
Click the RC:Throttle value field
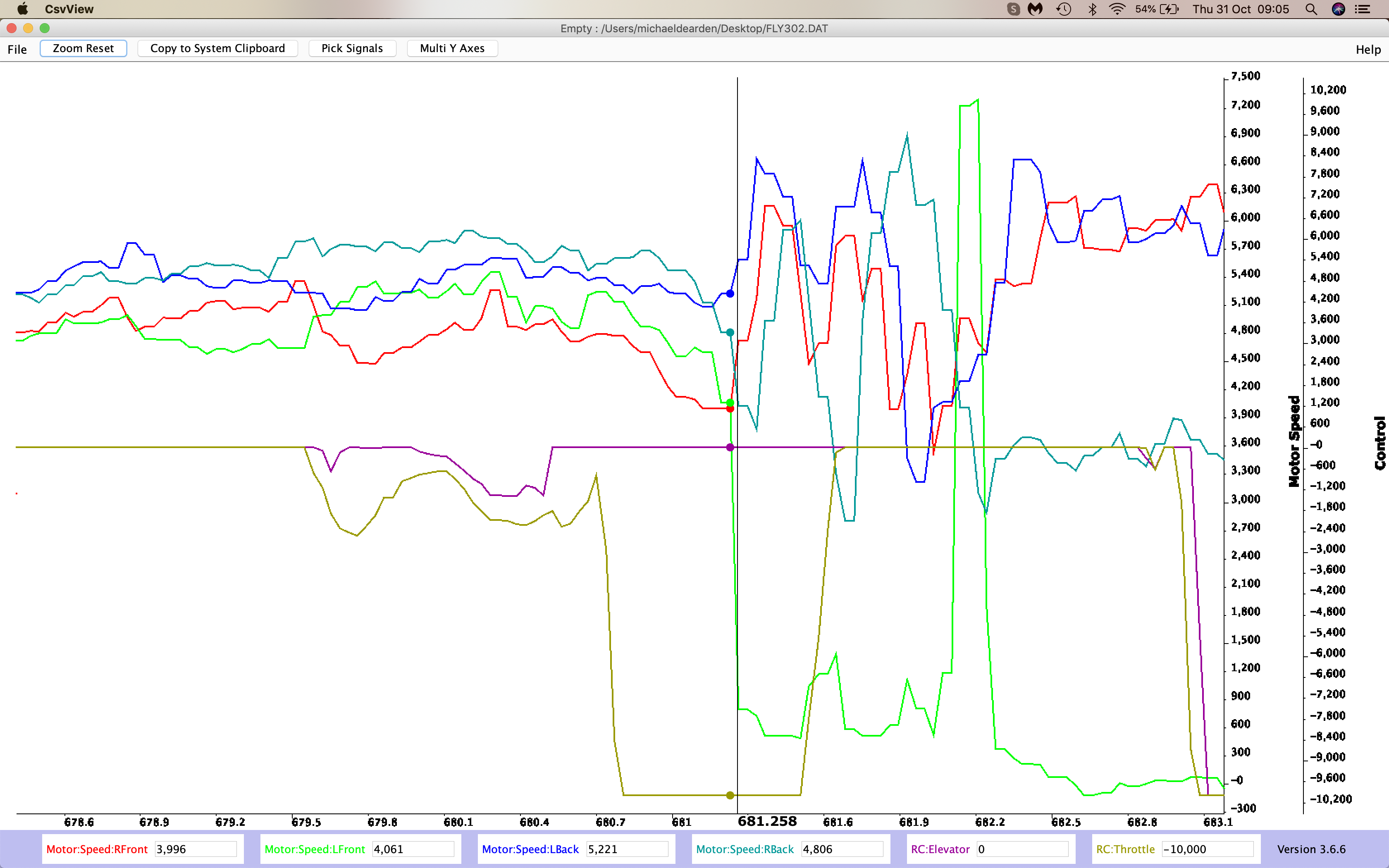1208,849
